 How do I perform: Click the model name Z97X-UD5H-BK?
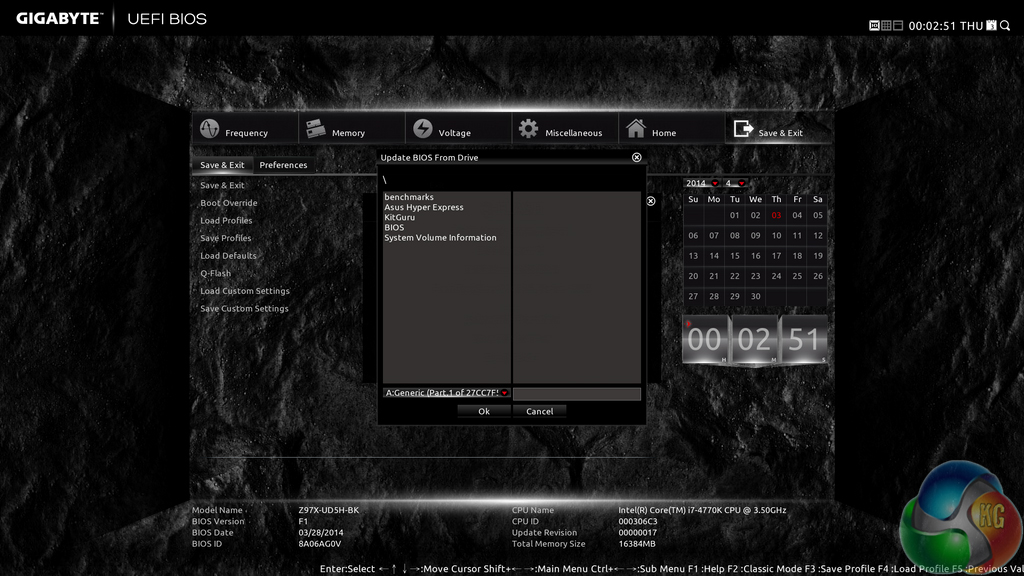(328, 510)
